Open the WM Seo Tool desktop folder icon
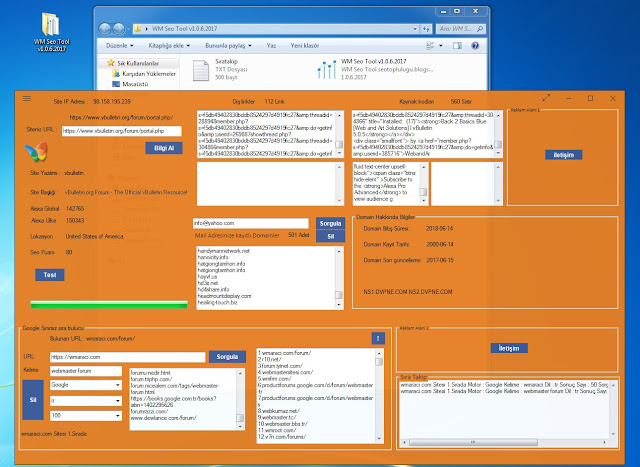Screen dimensions: 640x467 (51, 32)
